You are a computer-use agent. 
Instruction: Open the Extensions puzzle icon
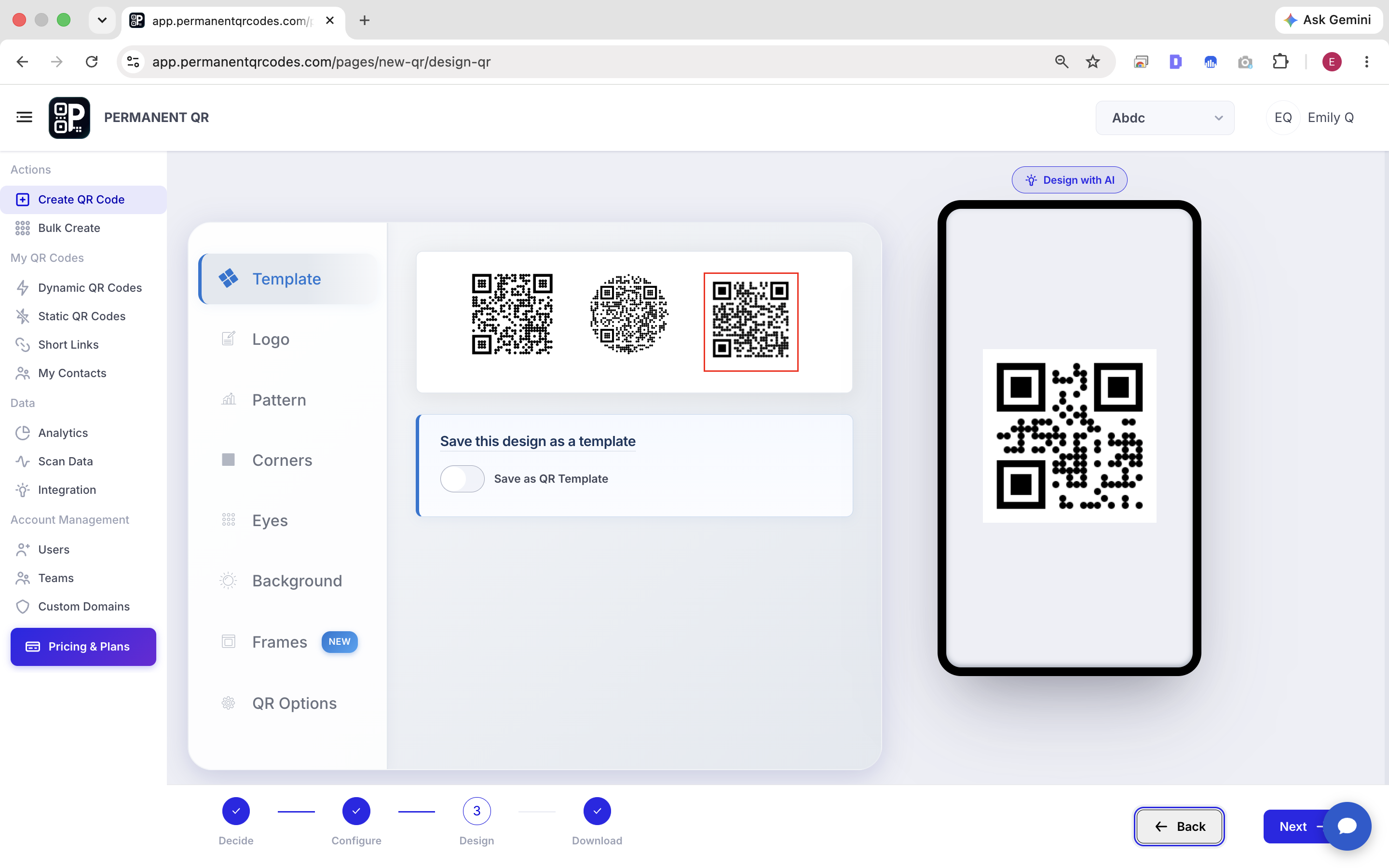(1280, 61)
